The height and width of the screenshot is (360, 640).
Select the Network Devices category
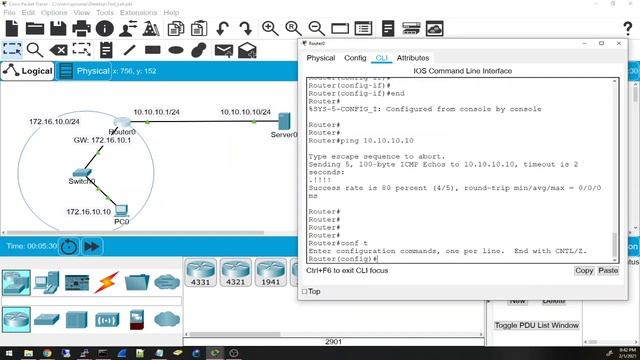tap(16, 282)
